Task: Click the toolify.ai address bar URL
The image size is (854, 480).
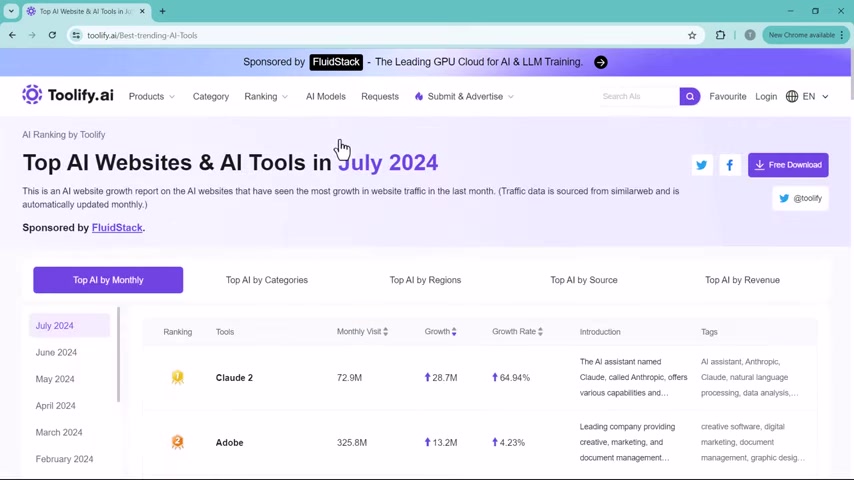Action: (142, 35)
